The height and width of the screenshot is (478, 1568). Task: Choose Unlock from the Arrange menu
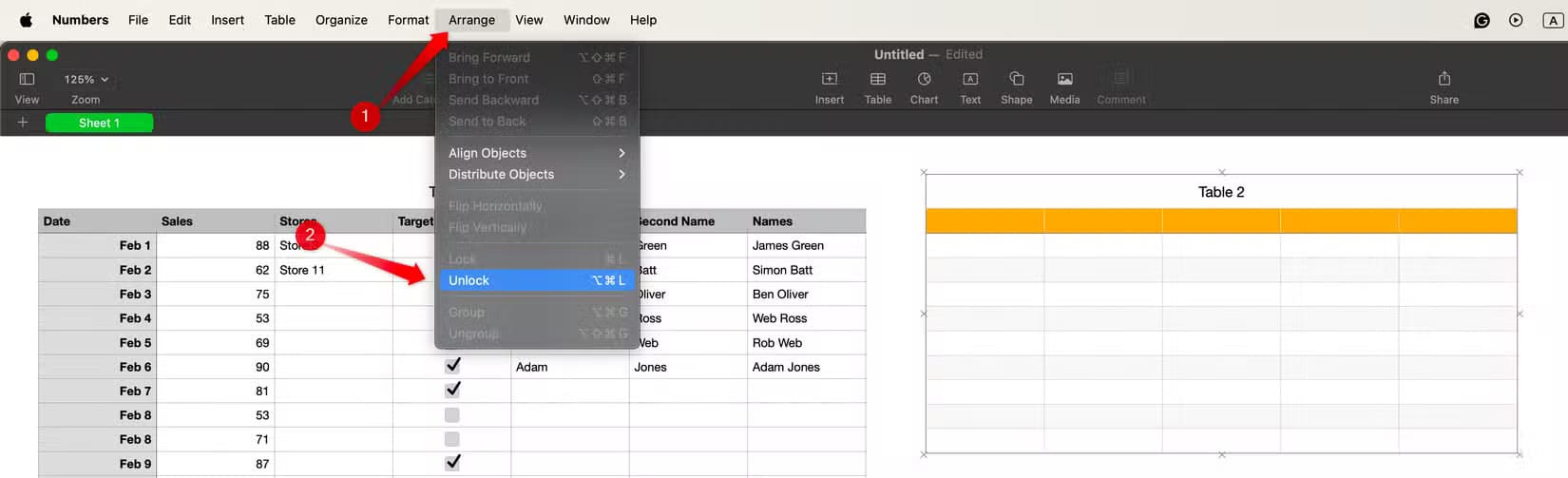[537, 280]
